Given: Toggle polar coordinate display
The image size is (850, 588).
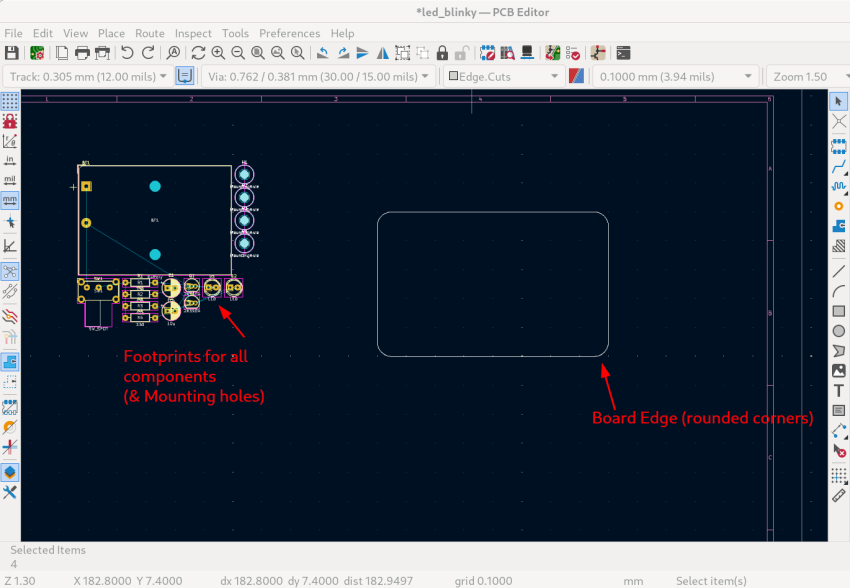Looking at the screenshot, I should 10,144.
